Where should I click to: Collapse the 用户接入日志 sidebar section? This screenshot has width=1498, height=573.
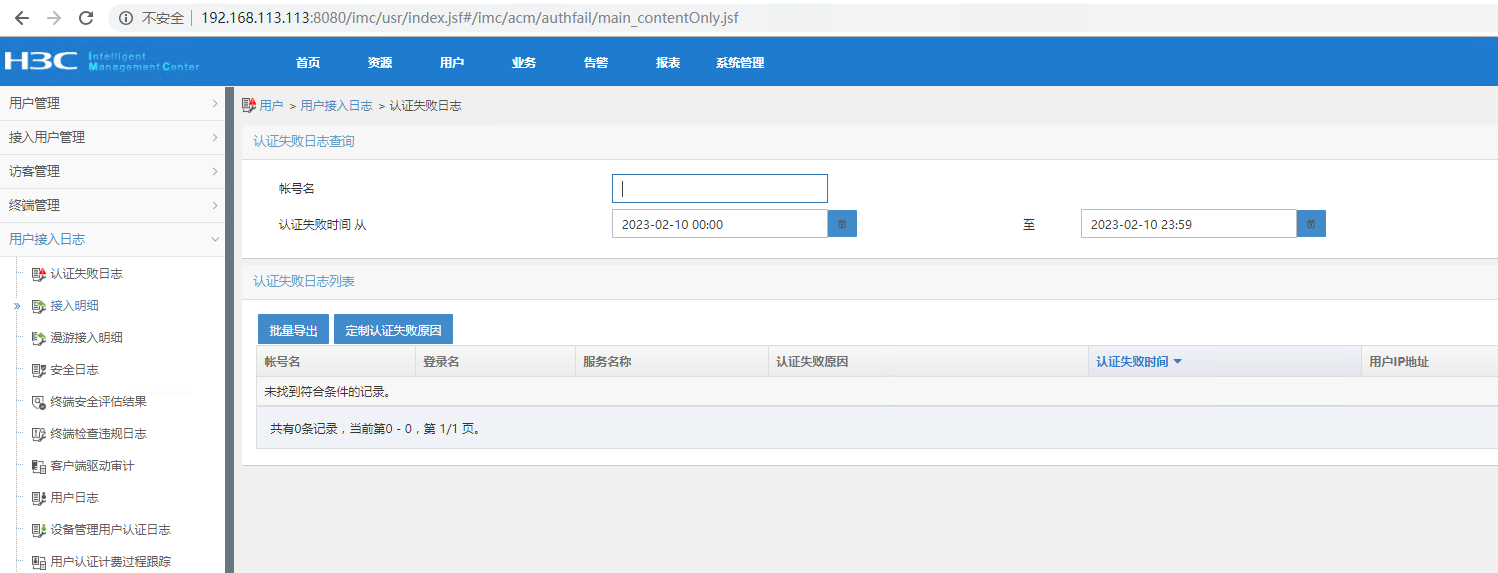tap(112, 239)
